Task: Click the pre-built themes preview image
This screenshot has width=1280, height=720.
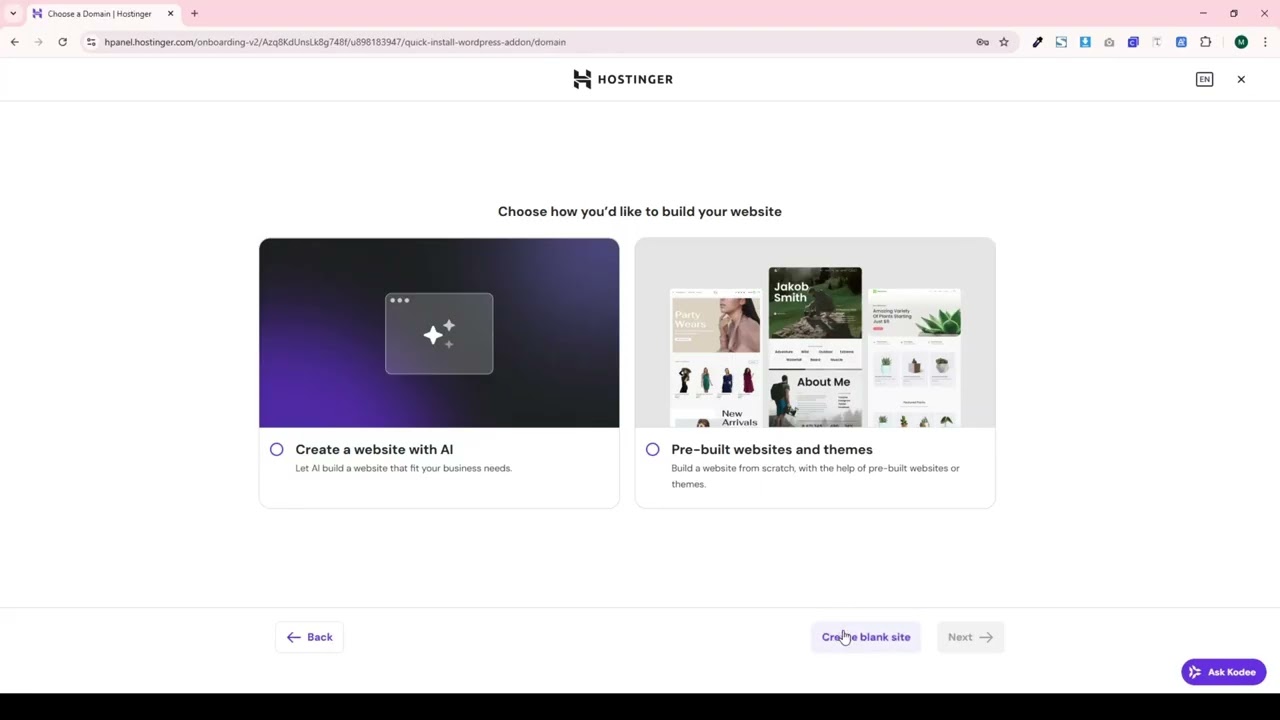Action: point(815,333)
